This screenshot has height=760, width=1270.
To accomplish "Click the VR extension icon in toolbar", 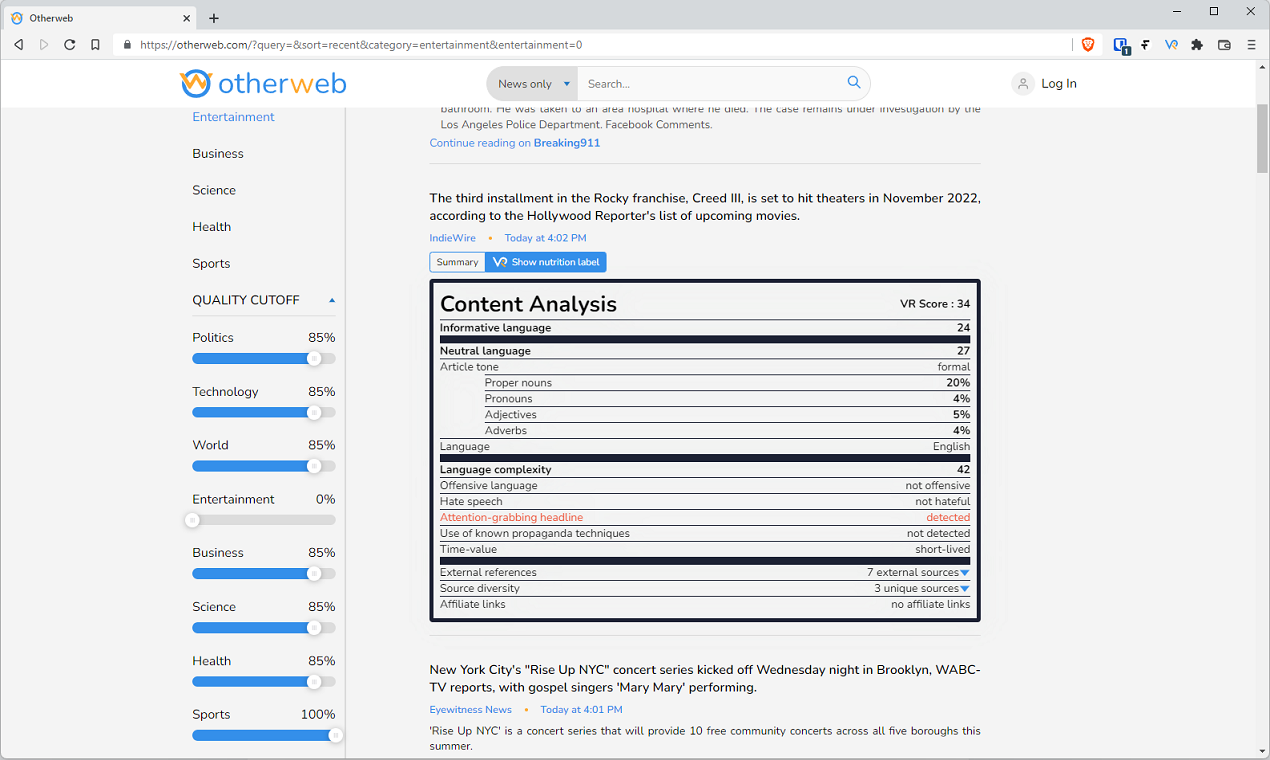I will coord(1171,45).
